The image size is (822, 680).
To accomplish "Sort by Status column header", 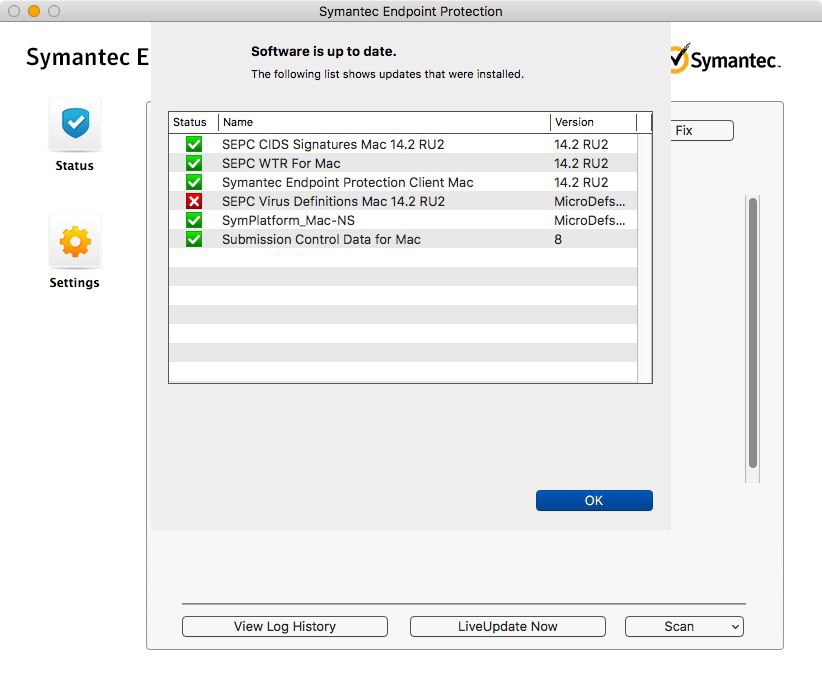I will (193, 122).
